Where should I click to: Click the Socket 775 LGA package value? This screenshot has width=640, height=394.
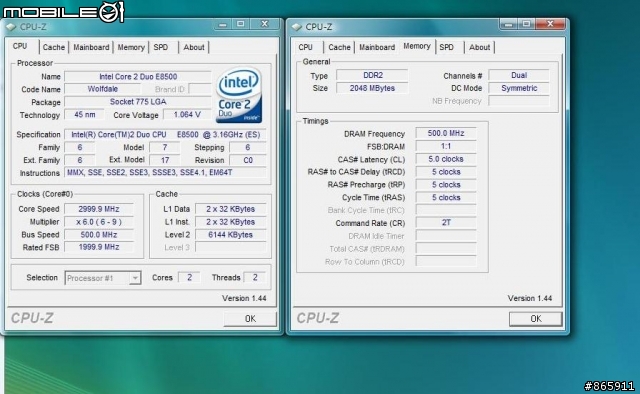tap(138, 102)
